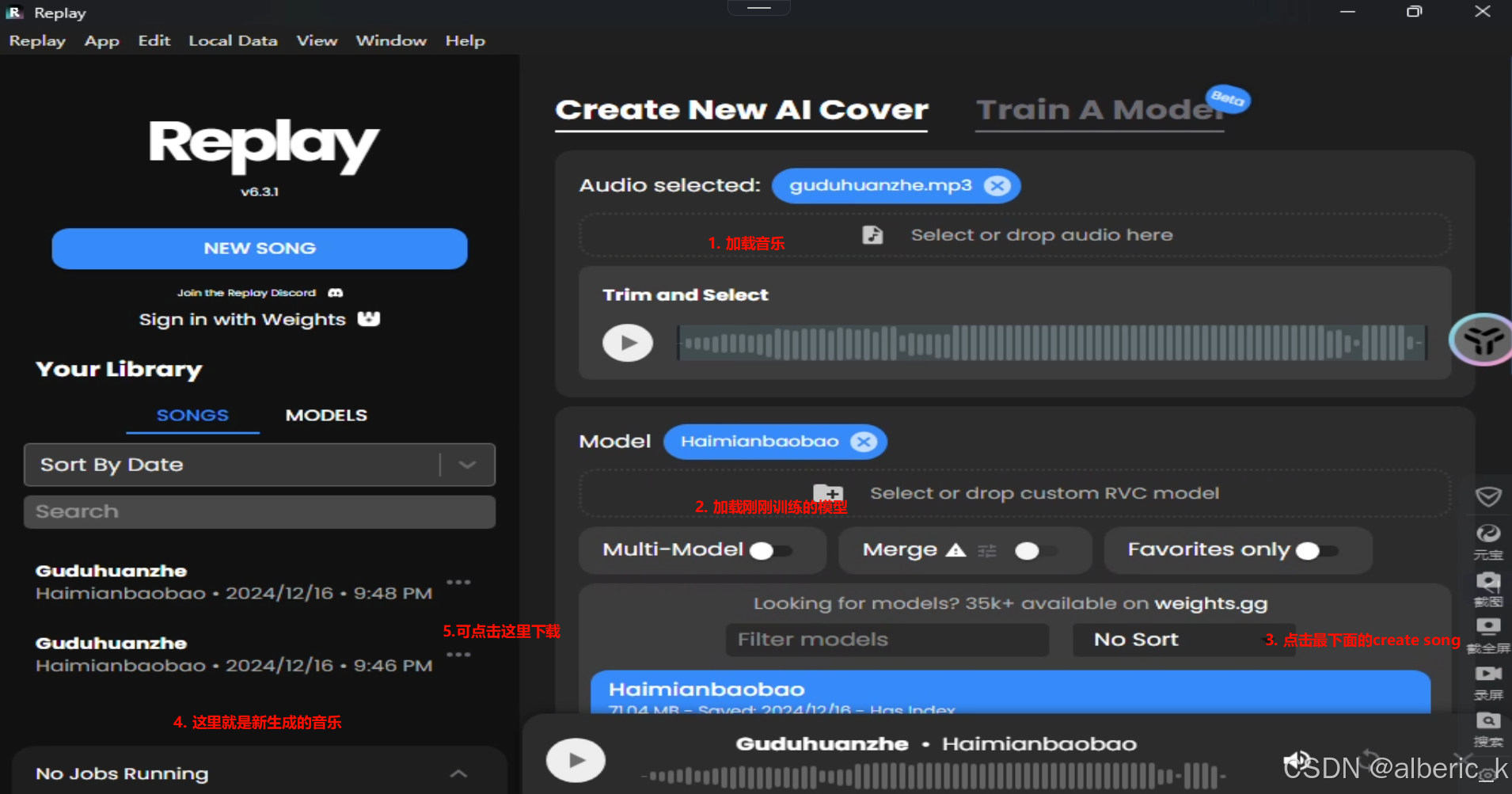Viewport: 1512px width, 794px height.
Task: Open the Edit menu
Action: coord(154,40)
